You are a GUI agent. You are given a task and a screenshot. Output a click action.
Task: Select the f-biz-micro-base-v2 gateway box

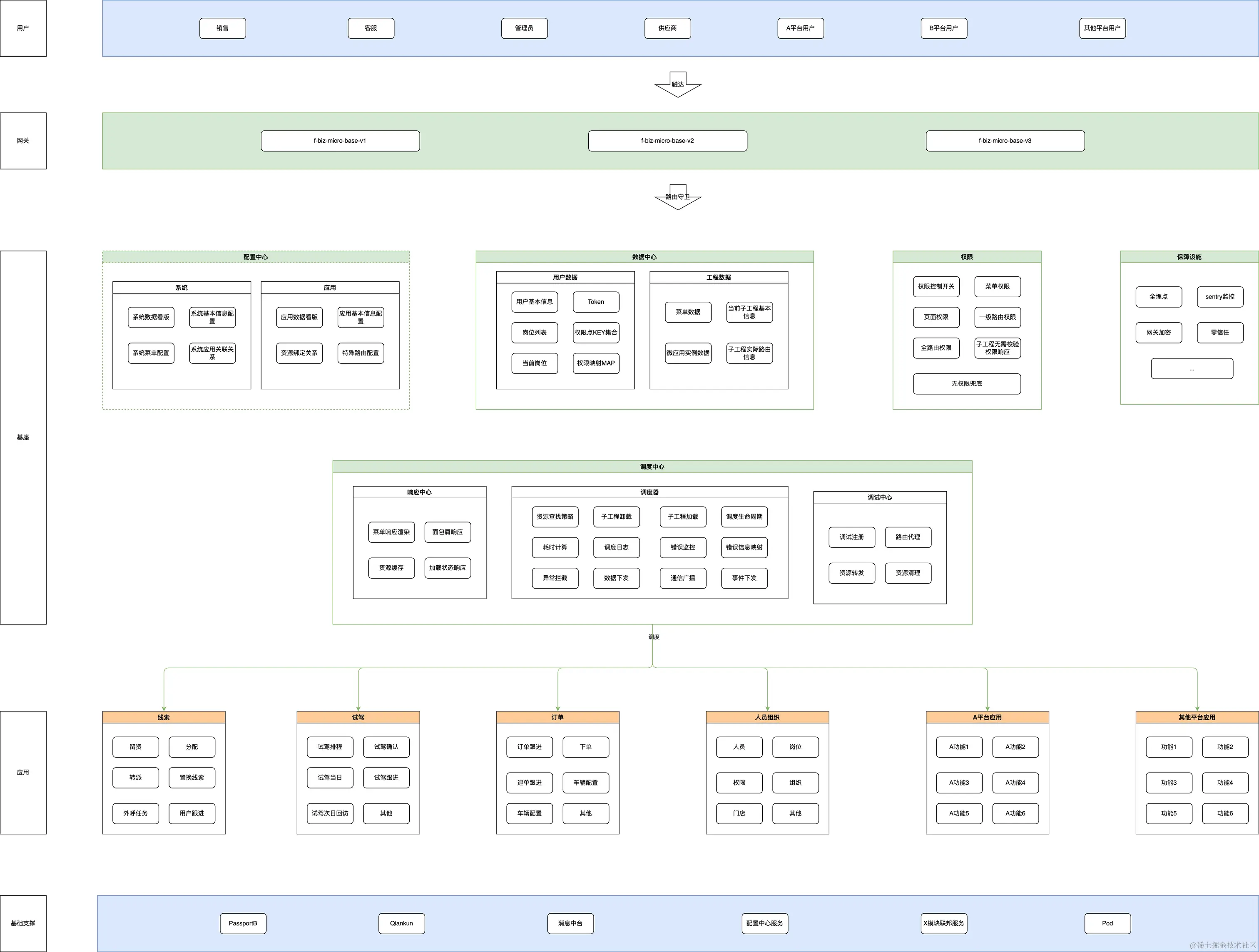click(667, 141)
